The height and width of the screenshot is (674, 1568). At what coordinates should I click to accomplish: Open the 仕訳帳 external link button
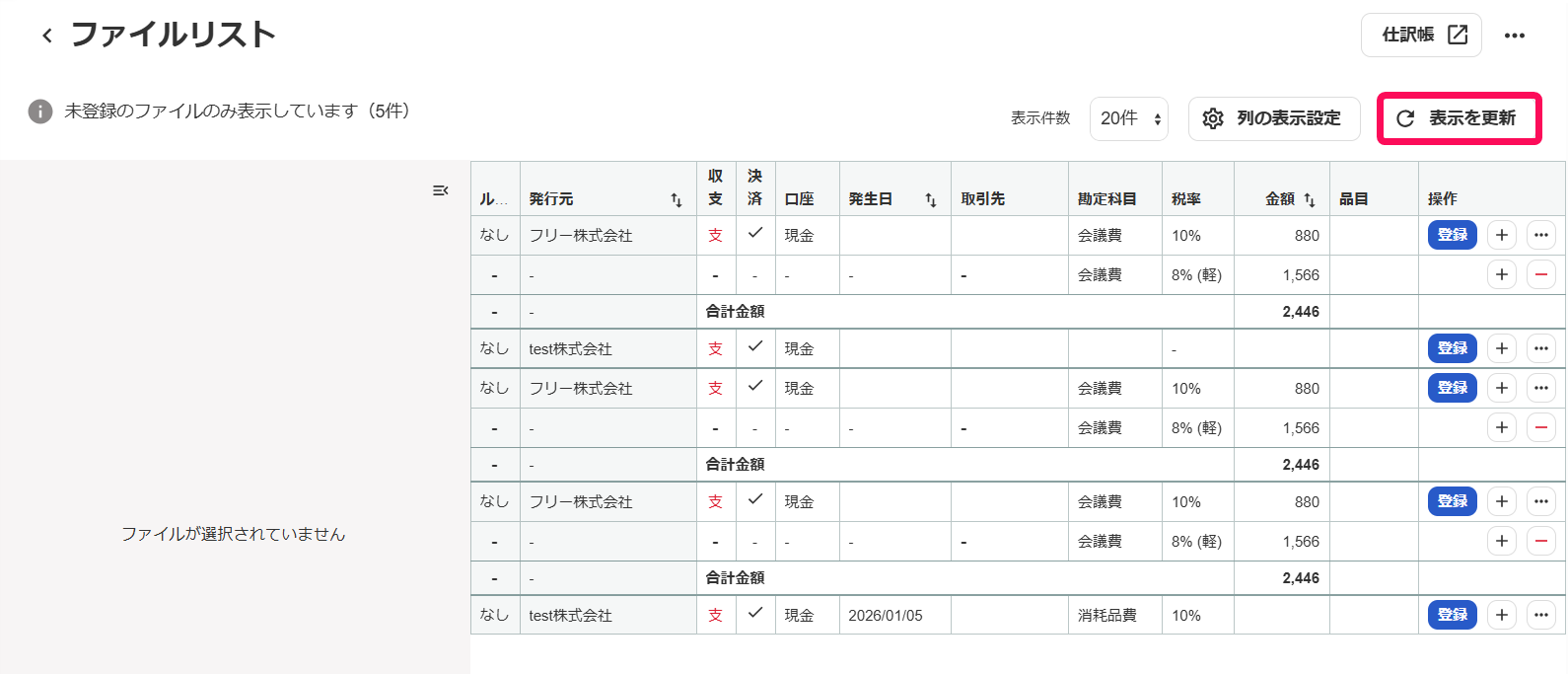click(x=1421, y=36)
